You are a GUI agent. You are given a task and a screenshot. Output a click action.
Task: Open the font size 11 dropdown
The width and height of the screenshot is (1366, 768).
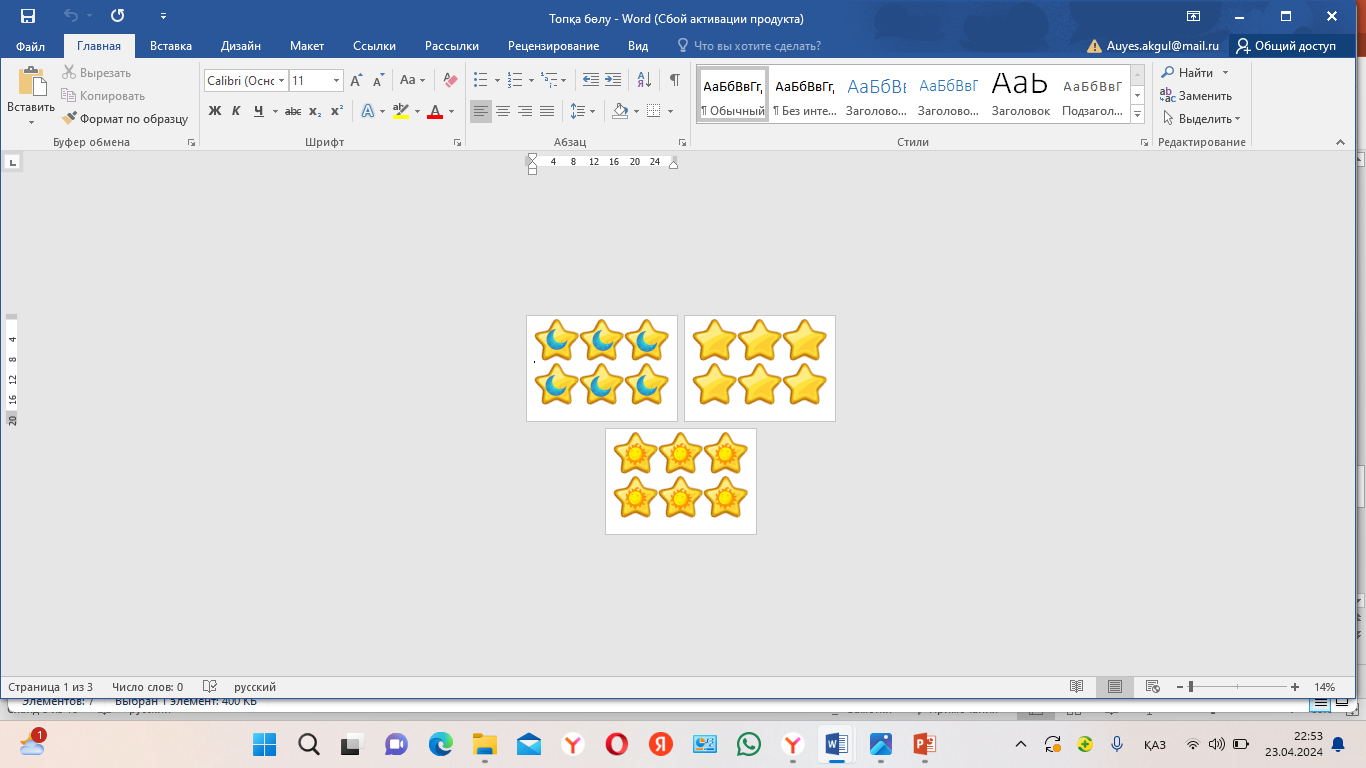(337, 80)
